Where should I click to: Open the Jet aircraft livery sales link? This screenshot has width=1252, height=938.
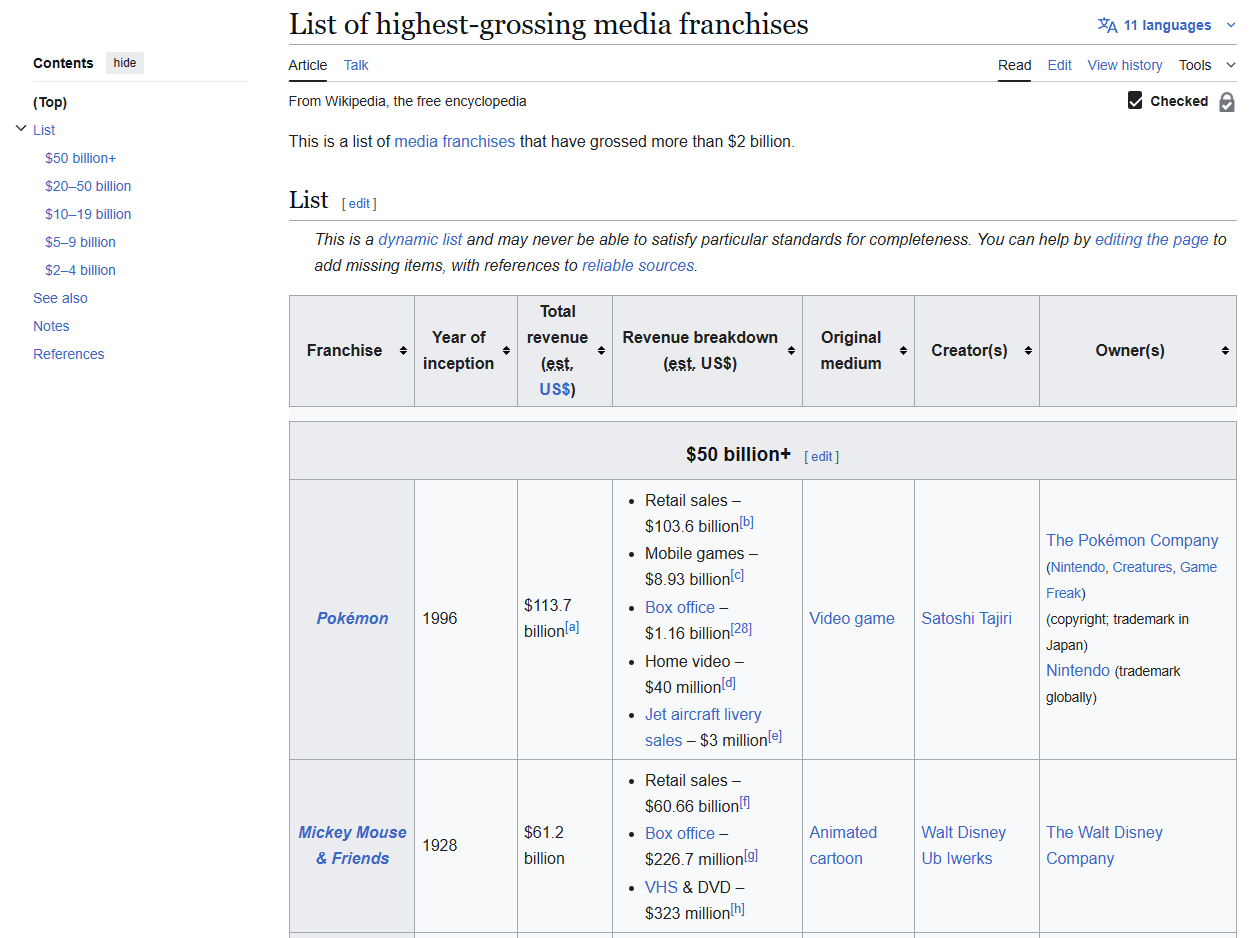703,727
